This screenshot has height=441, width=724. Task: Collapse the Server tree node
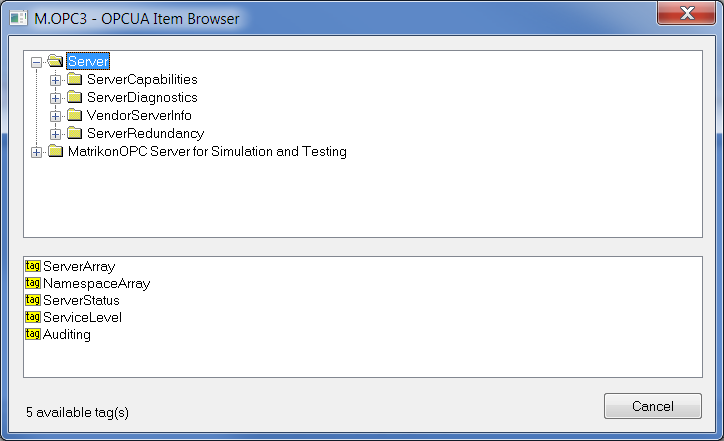[x=37, y=62]
